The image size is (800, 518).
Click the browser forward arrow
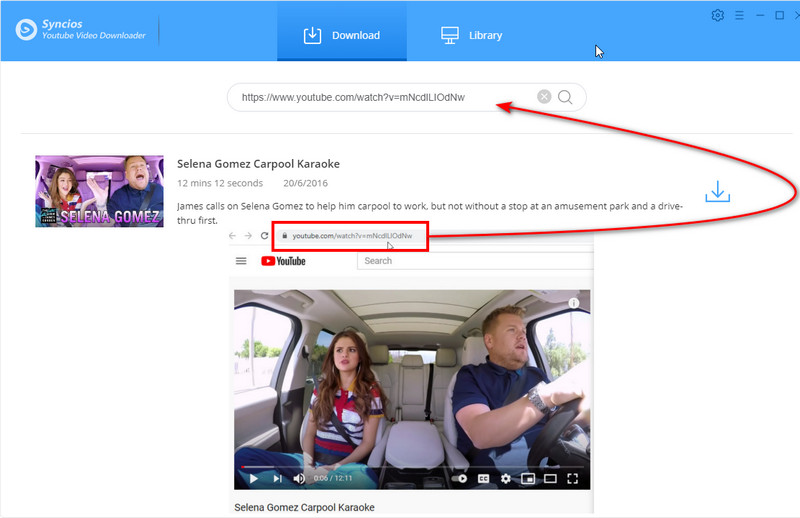[248, 236]
